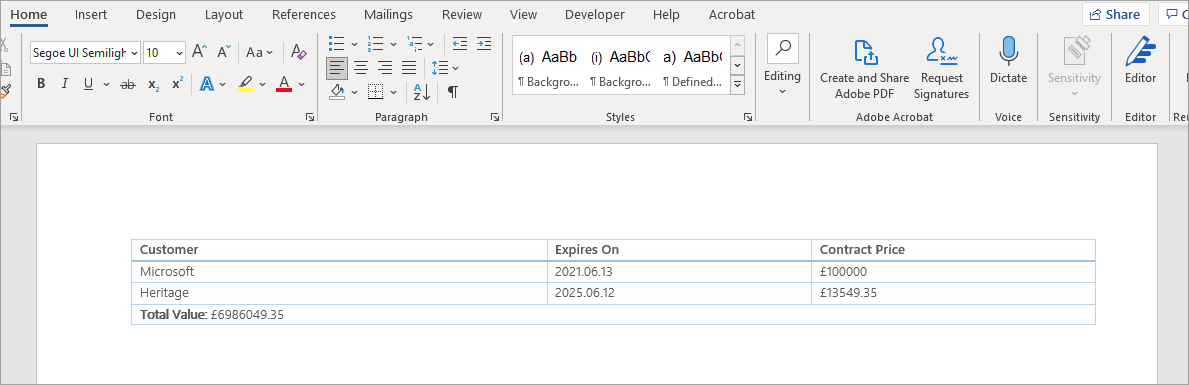Select Align Left paragraph alignment
The width and height of the screenshot is (1189, 385).
(x=337, y=68)
